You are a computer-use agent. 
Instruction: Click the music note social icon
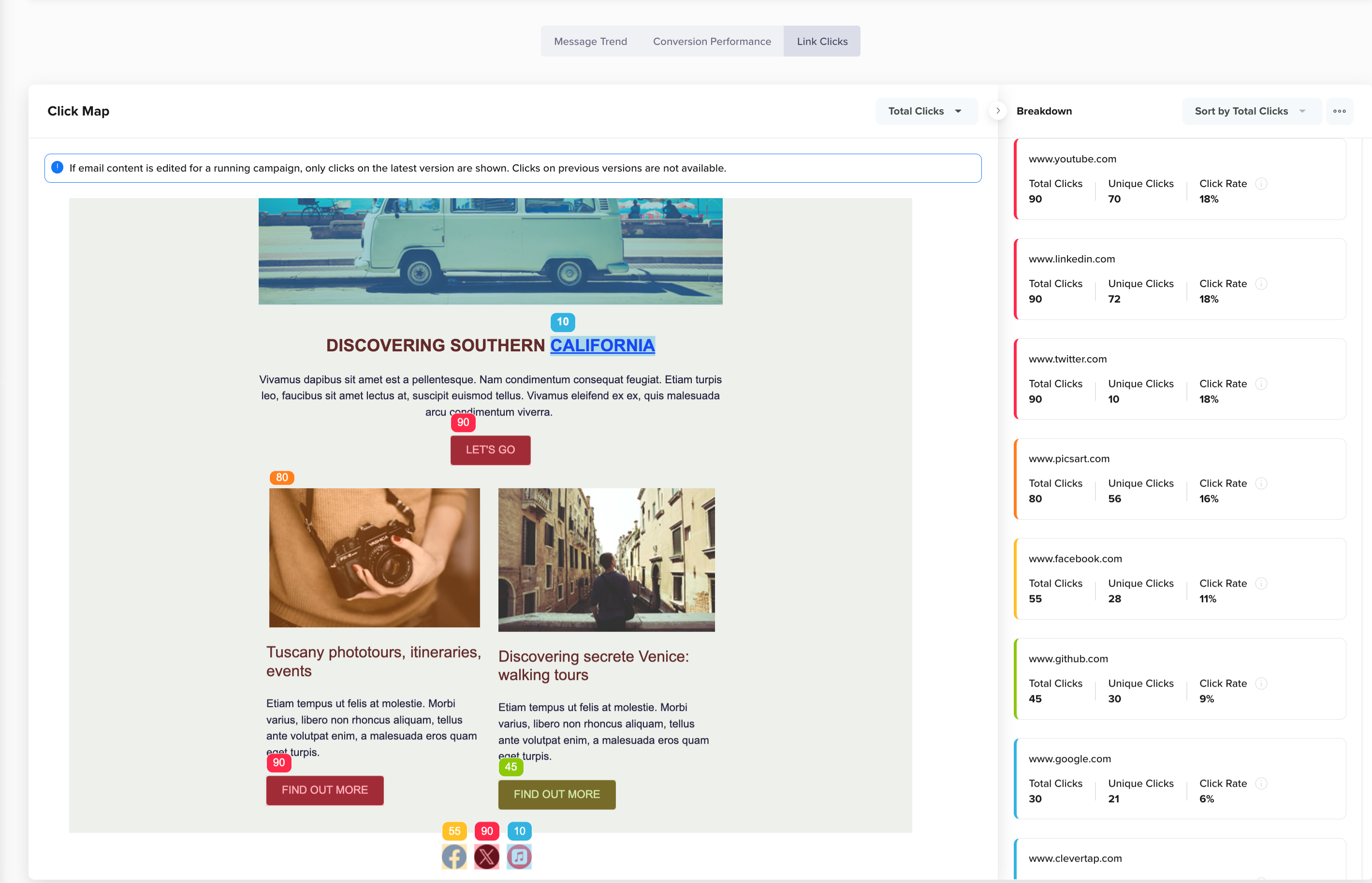(519, 856)
